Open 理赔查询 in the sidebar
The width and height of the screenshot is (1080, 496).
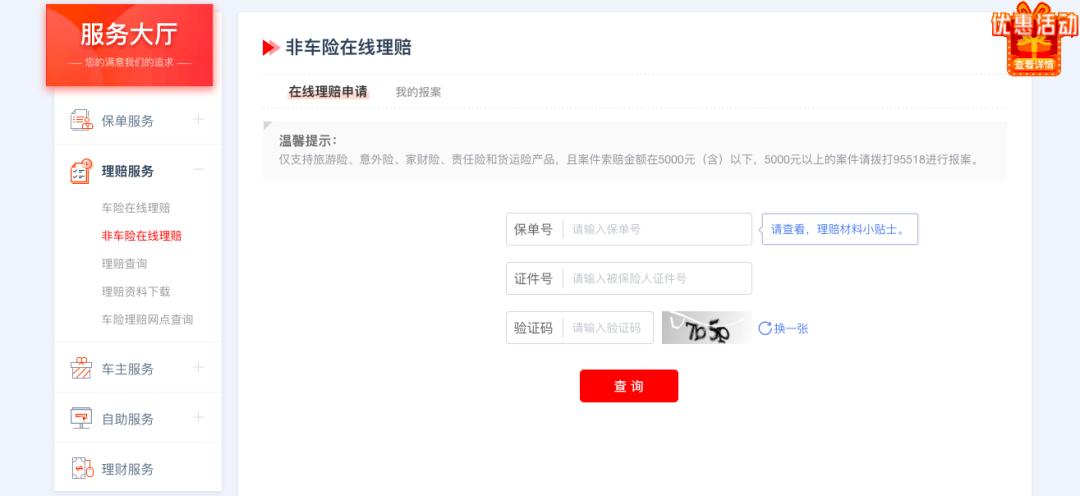point(125,264)
